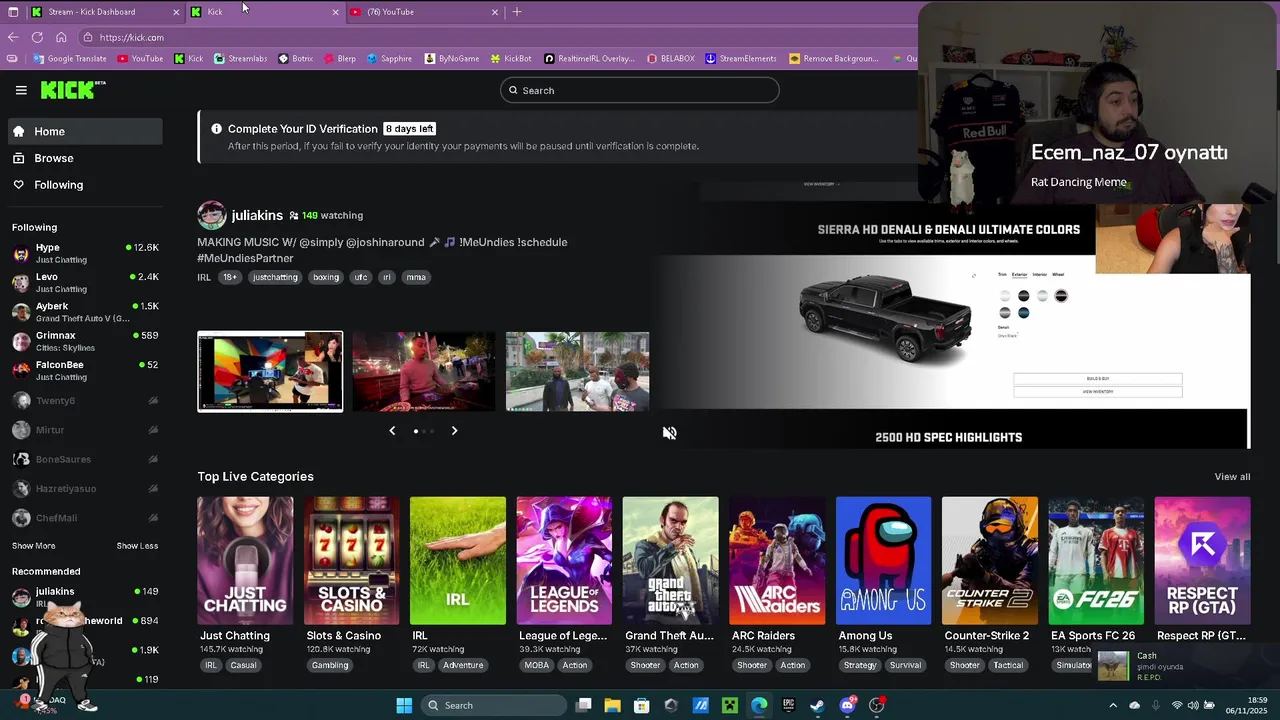This screenshot has height=720, width=1280.
Task: Open Google Translate bookmark
Action: pos(70,59)
